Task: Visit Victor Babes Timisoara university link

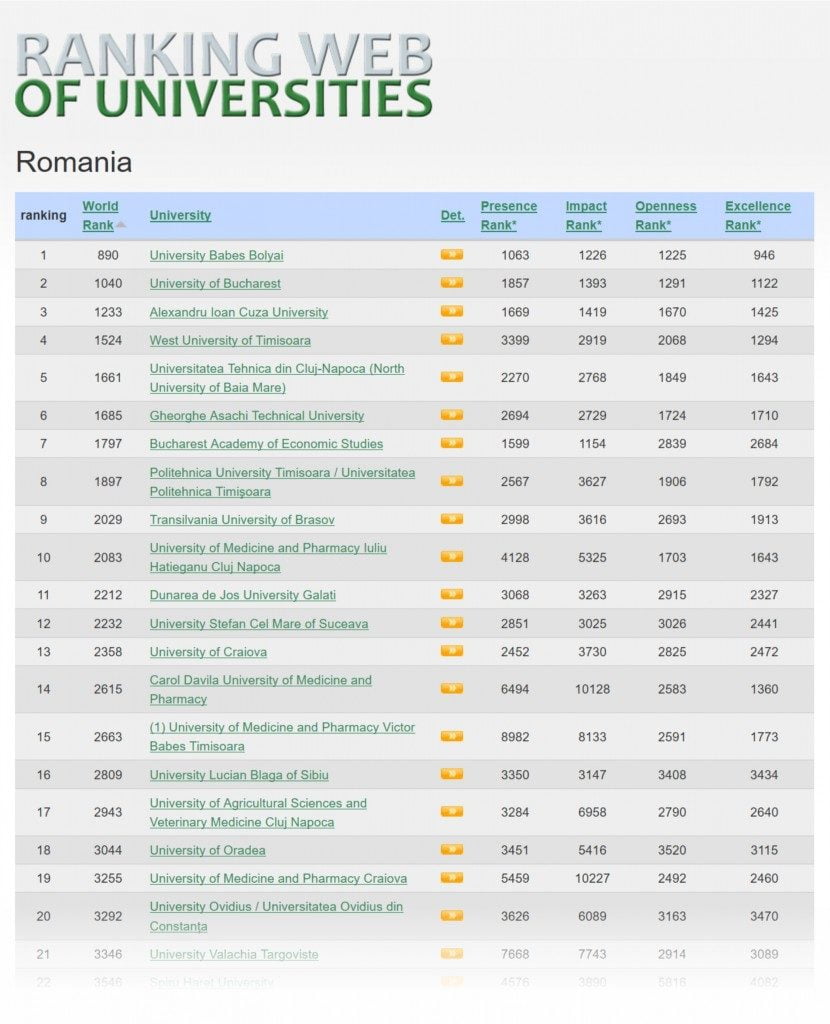Action: tap(282, 737)
